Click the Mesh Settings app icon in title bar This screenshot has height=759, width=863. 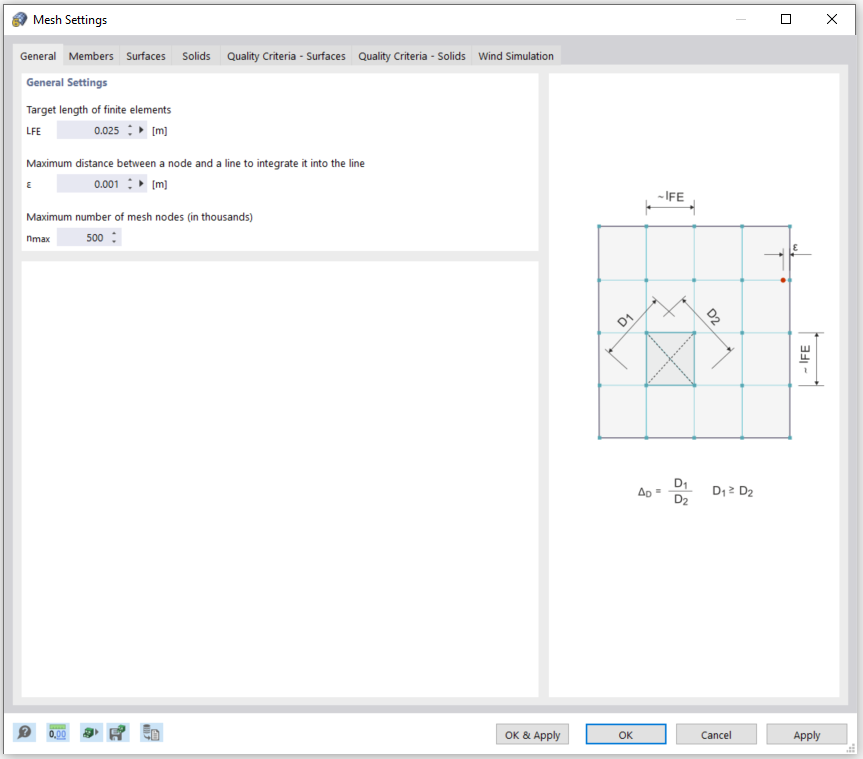pyautogui.click(x=19, y=20)
